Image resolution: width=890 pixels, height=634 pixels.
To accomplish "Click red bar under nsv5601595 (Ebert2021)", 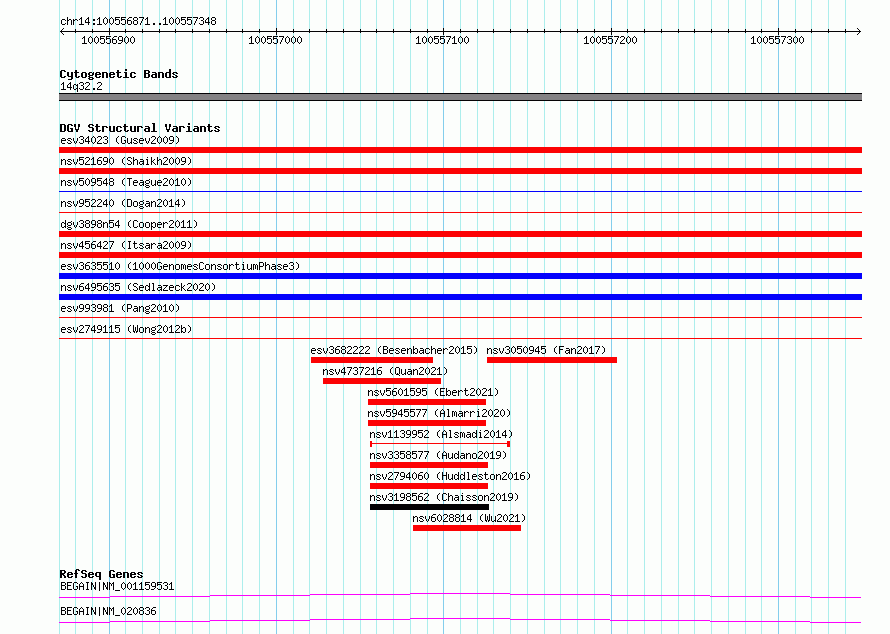I will tap(427, 402).
